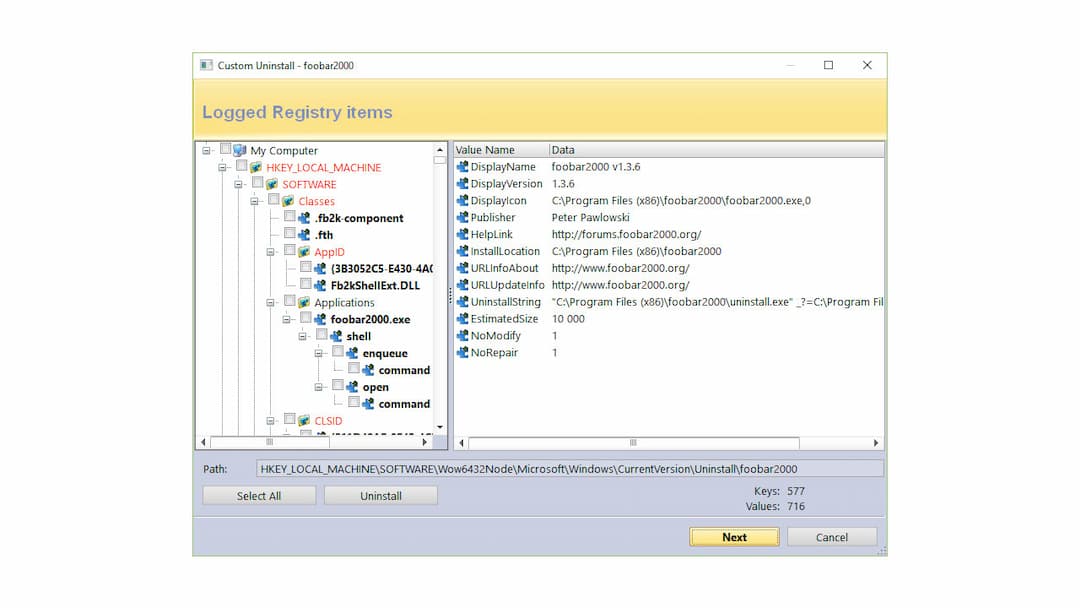Screen dimensions: 1080x608
Task: Click the Classes folder key icon
Action: (289, 202)
